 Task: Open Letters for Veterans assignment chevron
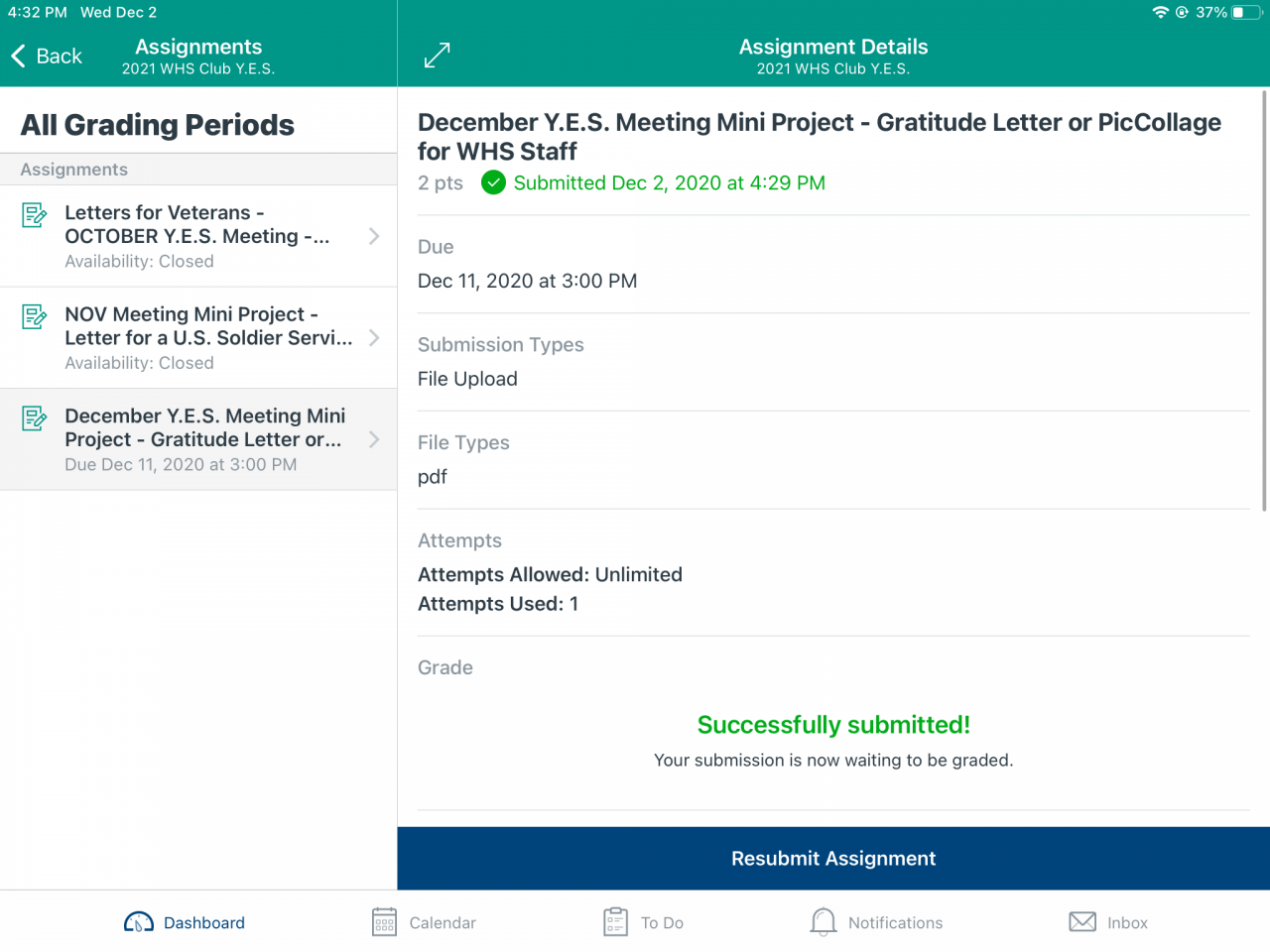374,236
